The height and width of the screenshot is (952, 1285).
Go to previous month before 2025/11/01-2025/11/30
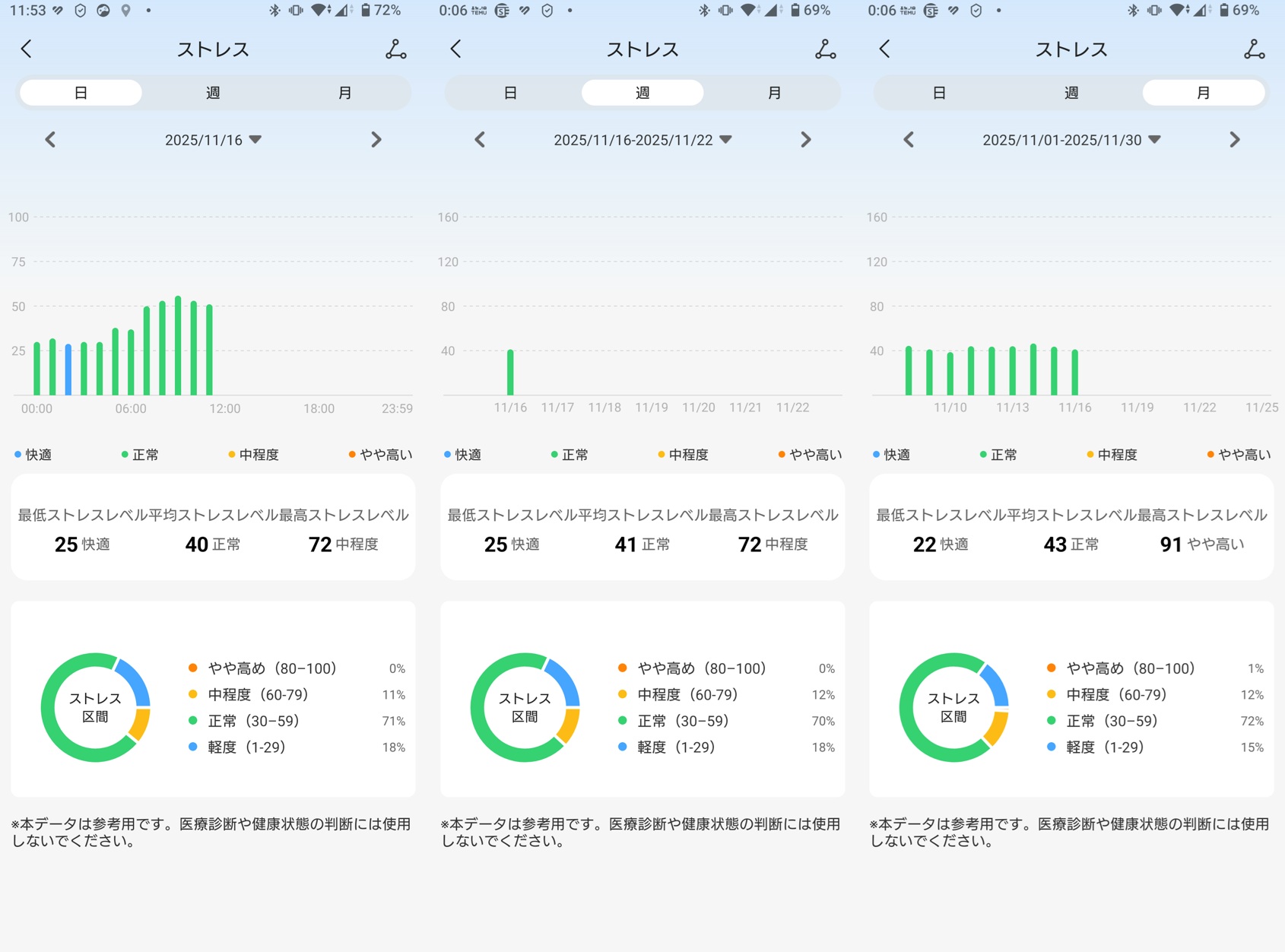click(x=909, y=140)
